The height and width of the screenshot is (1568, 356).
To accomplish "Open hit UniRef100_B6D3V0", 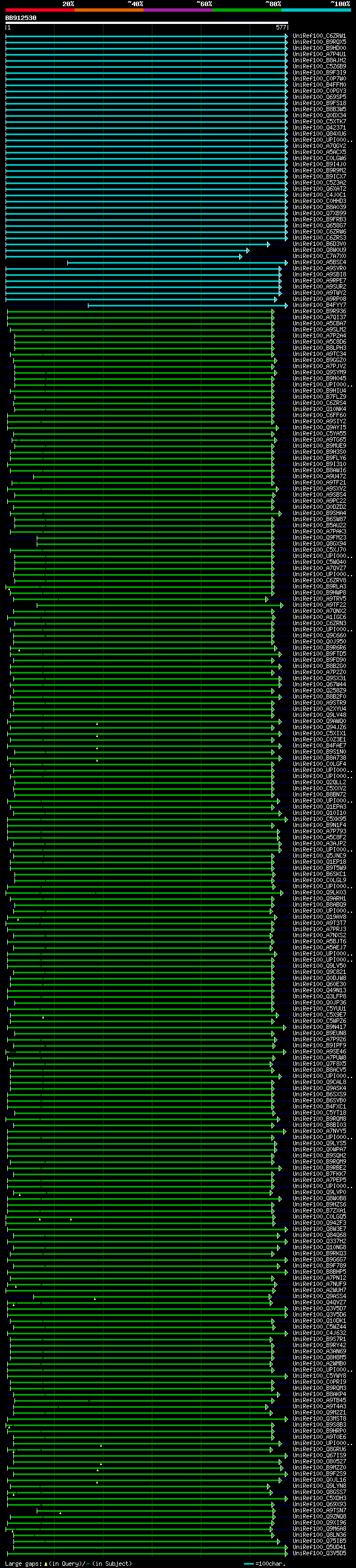I will [319, 244].
